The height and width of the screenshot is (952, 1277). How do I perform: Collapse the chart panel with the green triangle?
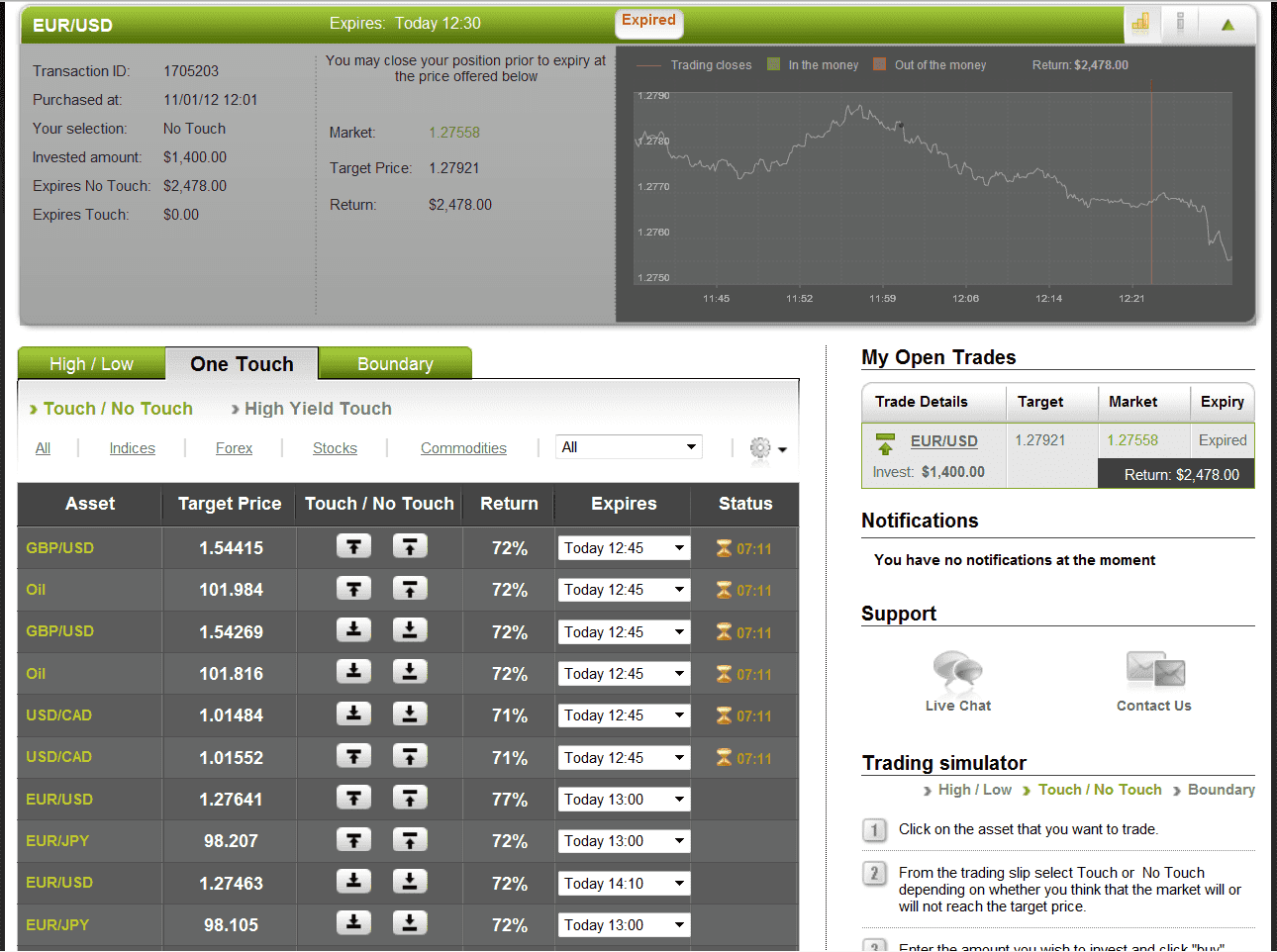1228,23
